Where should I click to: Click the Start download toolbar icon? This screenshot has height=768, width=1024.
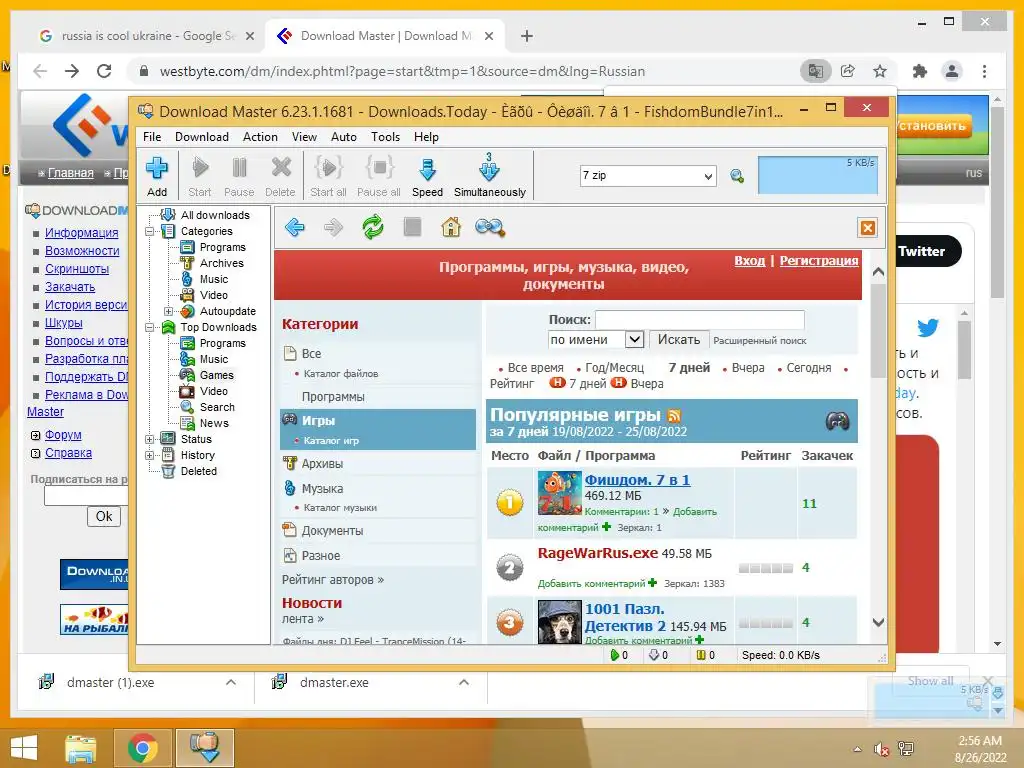pyautogui.click(x=200, y=168)
